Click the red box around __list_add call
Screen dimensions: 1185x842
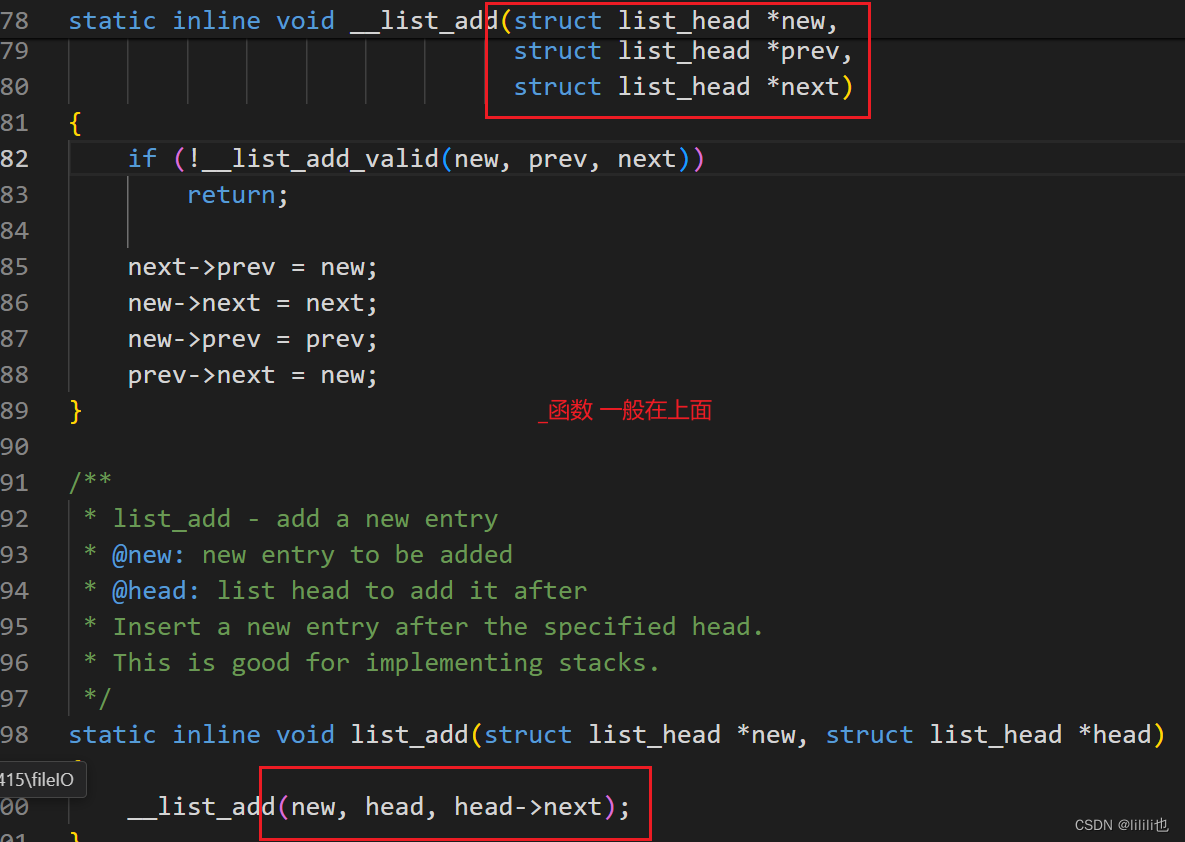(x=455, y=803)
